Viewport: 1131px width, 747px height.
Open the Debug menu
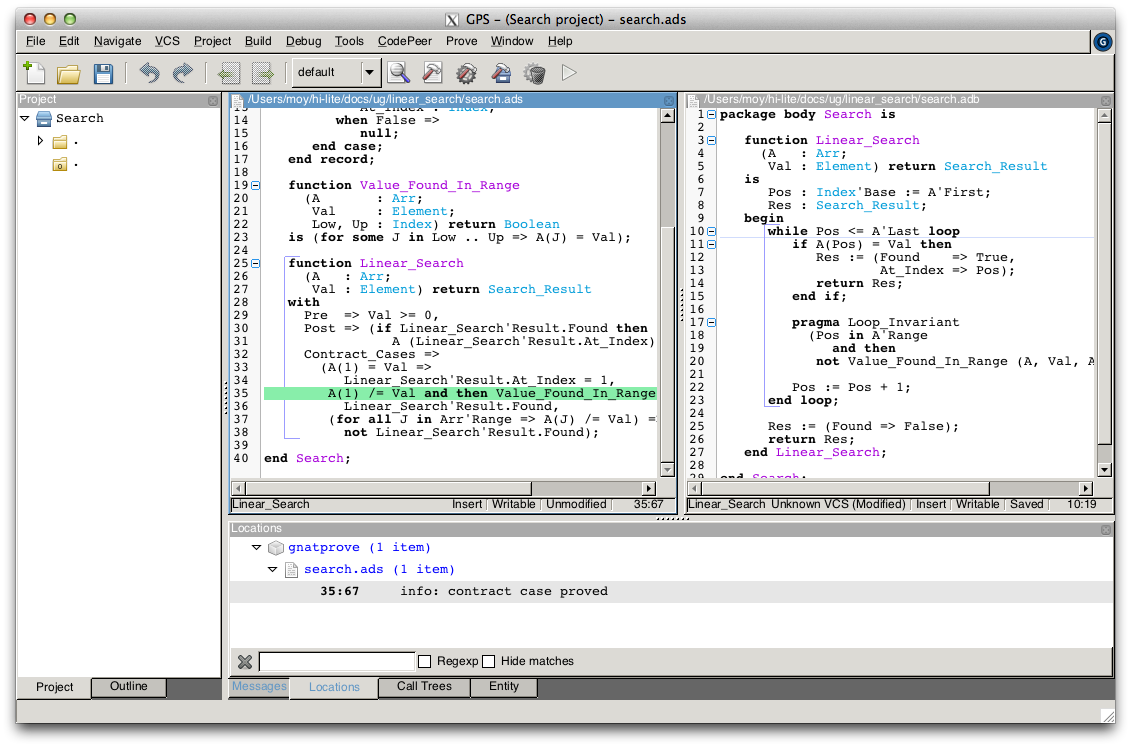304,41
